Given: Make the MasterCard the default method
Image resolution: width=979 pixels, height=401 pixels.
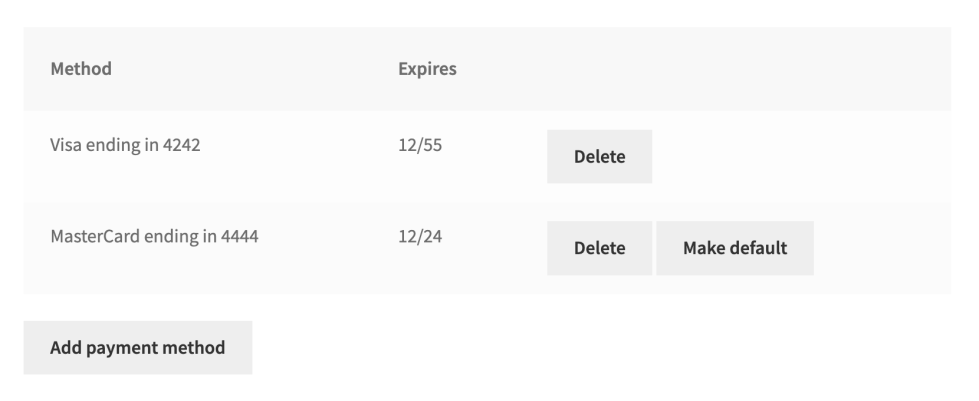Looking at the screenshot, I should [x=734, y=248].
